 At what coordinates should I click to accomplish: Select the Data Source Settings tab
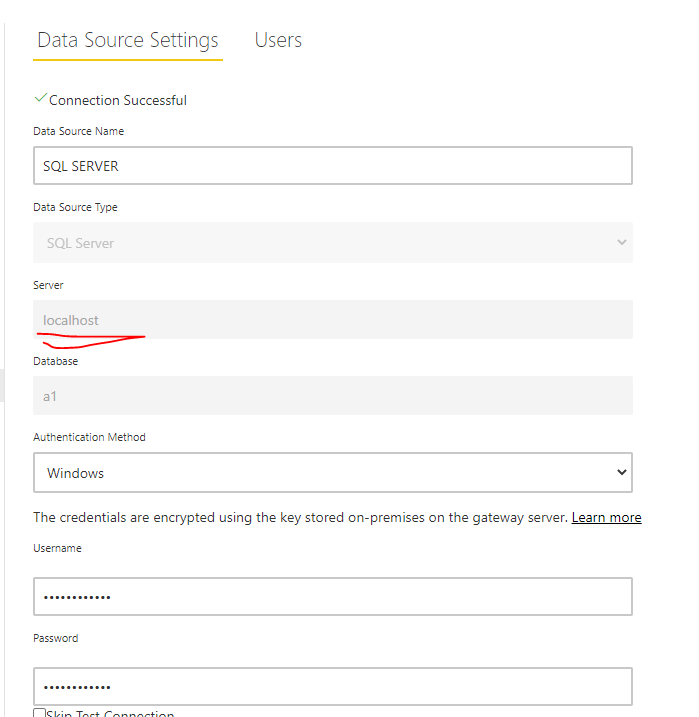tap(128, 40)
